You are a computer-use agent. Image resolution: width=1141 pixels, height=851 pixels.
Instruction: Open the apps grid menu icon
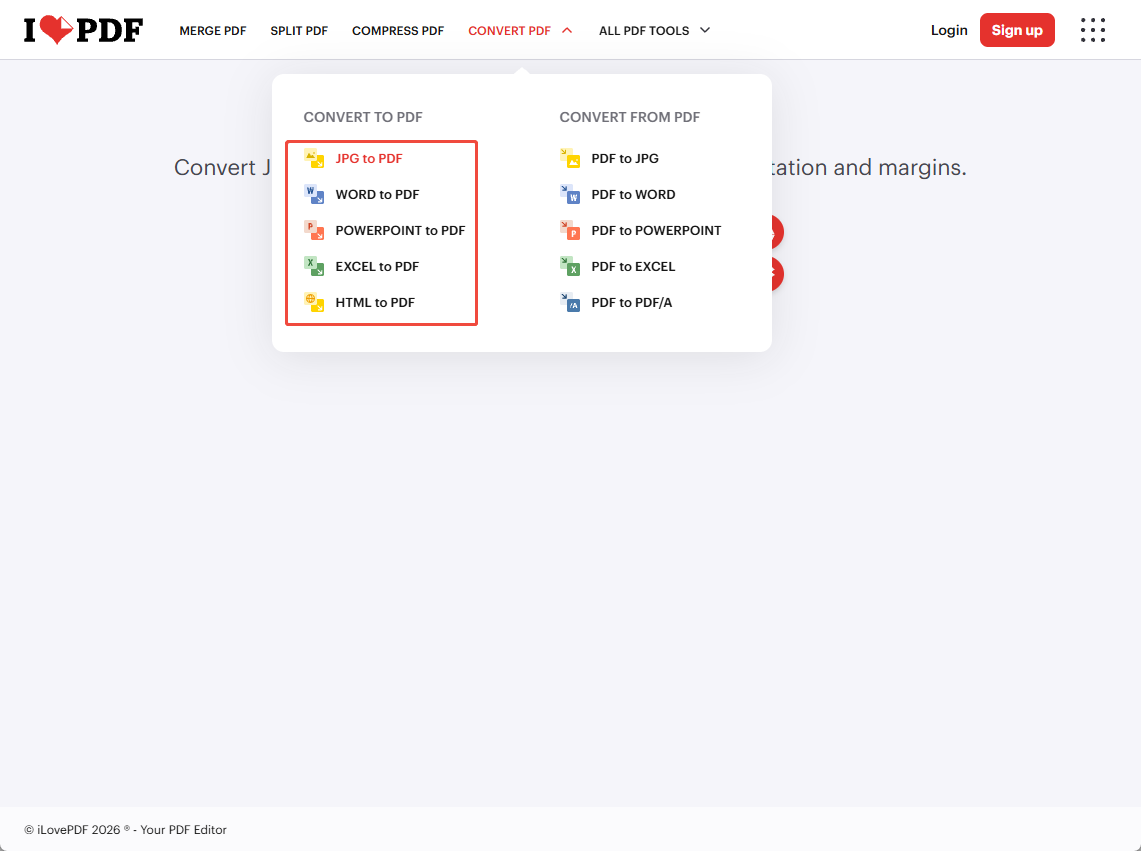[1092, 31]
